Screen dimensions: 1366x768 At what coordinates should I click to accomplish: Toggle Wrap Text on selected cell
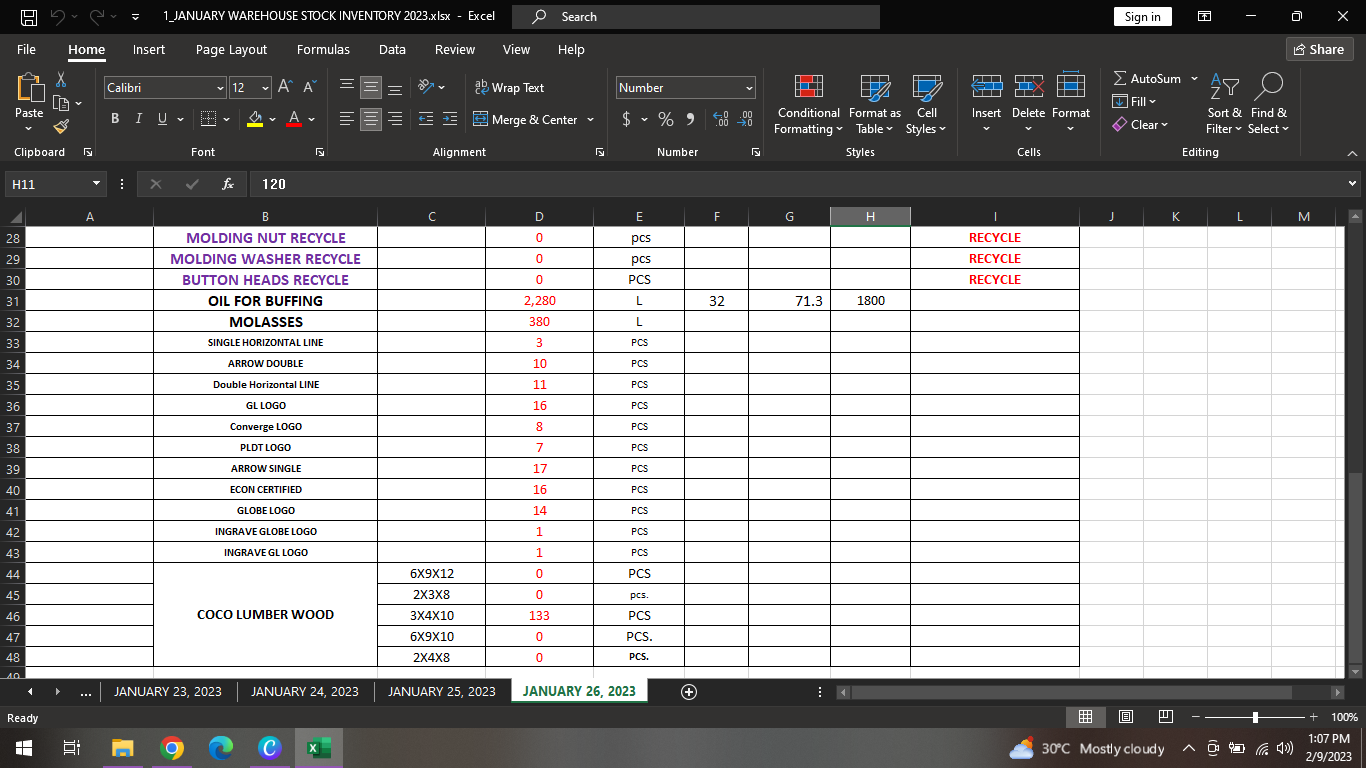(510, 88)
